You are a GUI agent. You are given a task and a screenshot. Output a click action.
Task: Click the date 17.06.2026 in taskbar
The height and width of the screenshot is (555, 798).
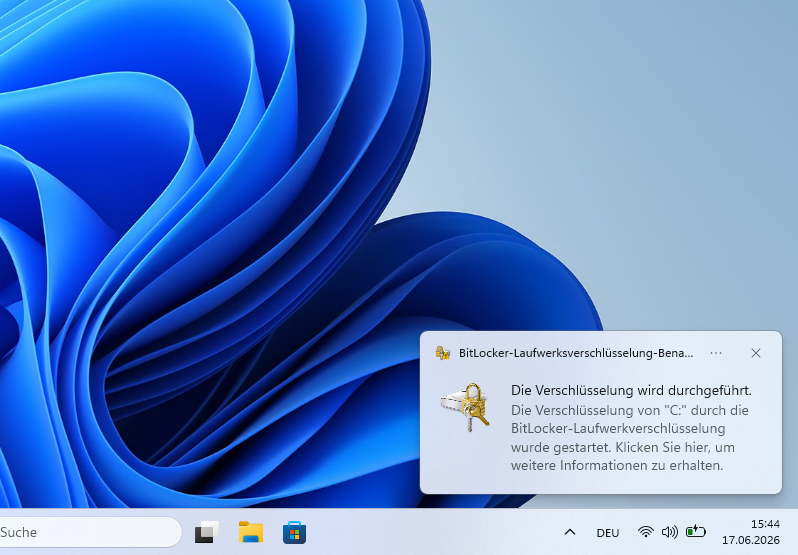point(751,540)
